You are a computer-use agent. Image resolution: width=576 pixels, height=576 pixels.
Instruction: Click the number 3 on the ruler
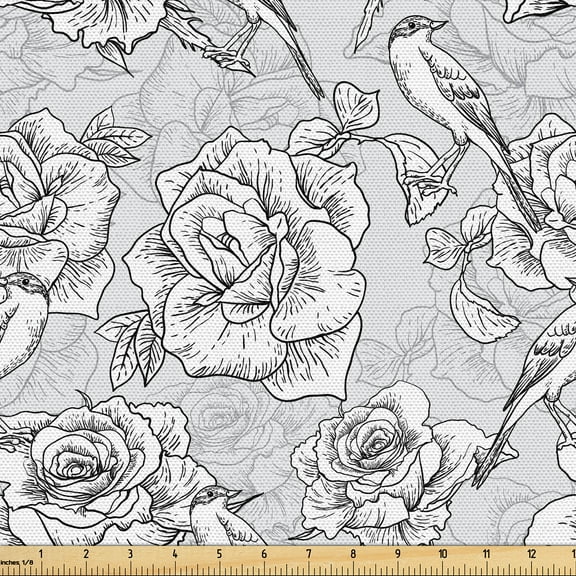130,554
